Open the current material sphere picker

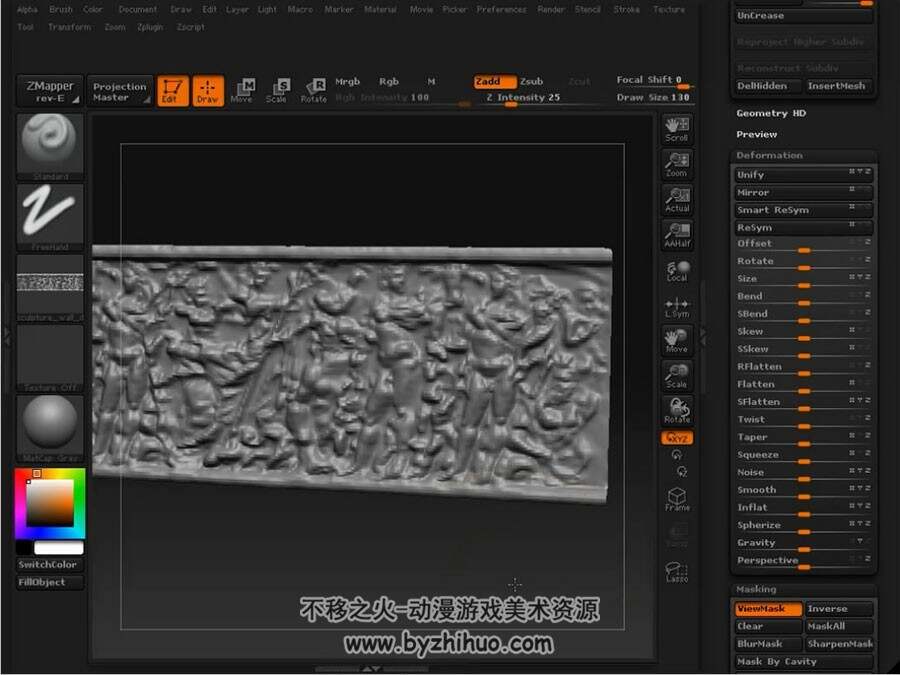[x=50, y=428]
